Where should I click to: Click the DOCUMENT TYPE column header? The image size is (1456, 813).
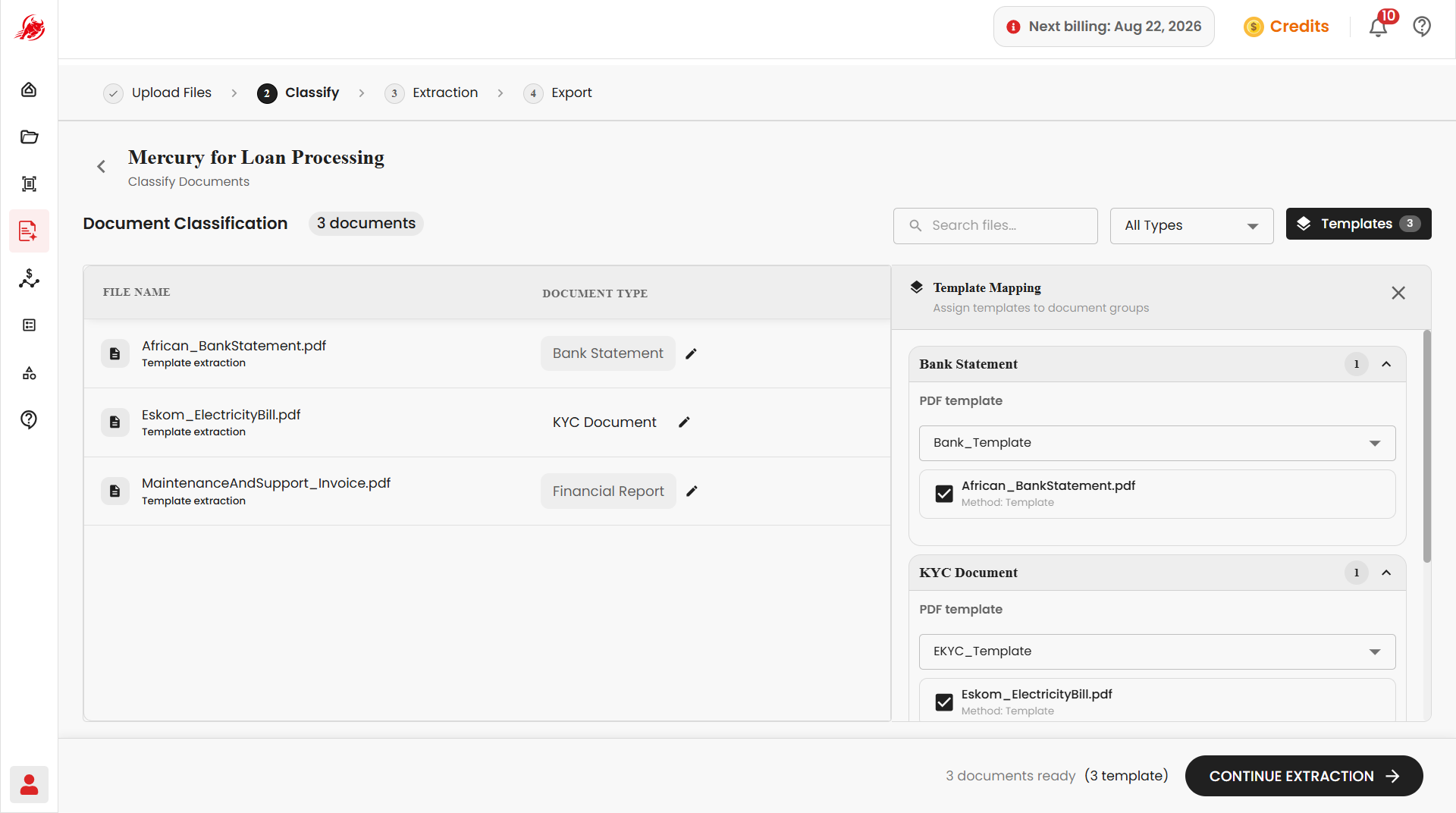595,293
